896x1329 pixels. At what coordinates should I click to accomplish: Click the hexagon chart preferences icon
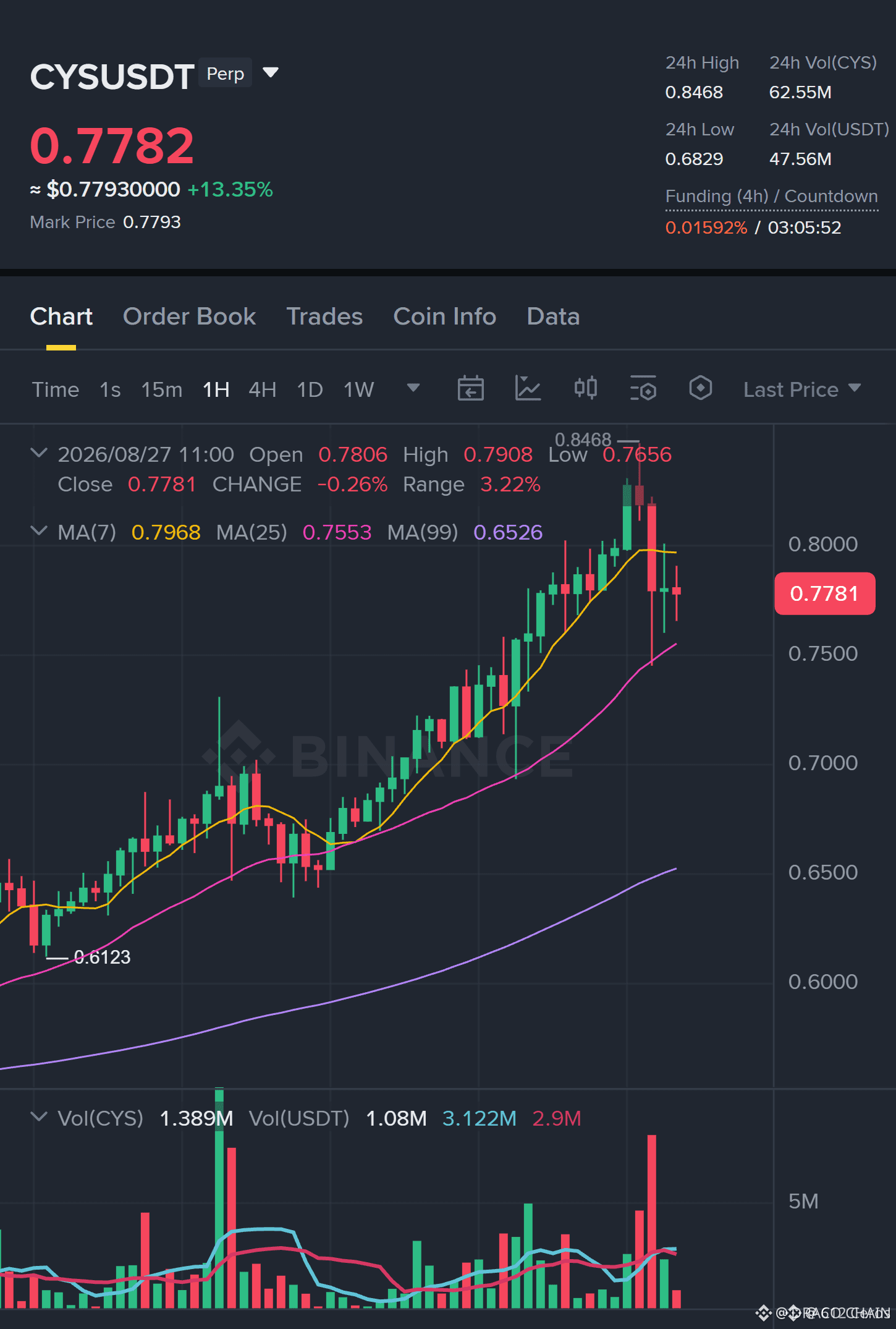[x=701, y=389]
